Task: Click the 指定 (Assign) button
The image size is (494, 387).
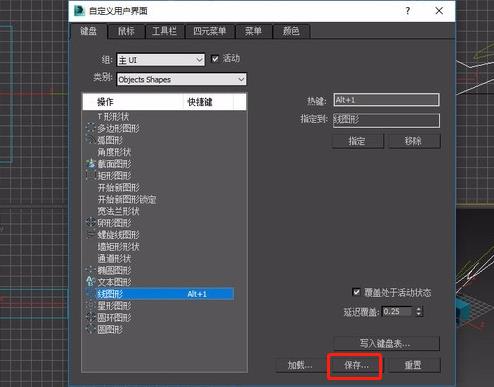Action: pyautogui.click(x=357, y=141)
